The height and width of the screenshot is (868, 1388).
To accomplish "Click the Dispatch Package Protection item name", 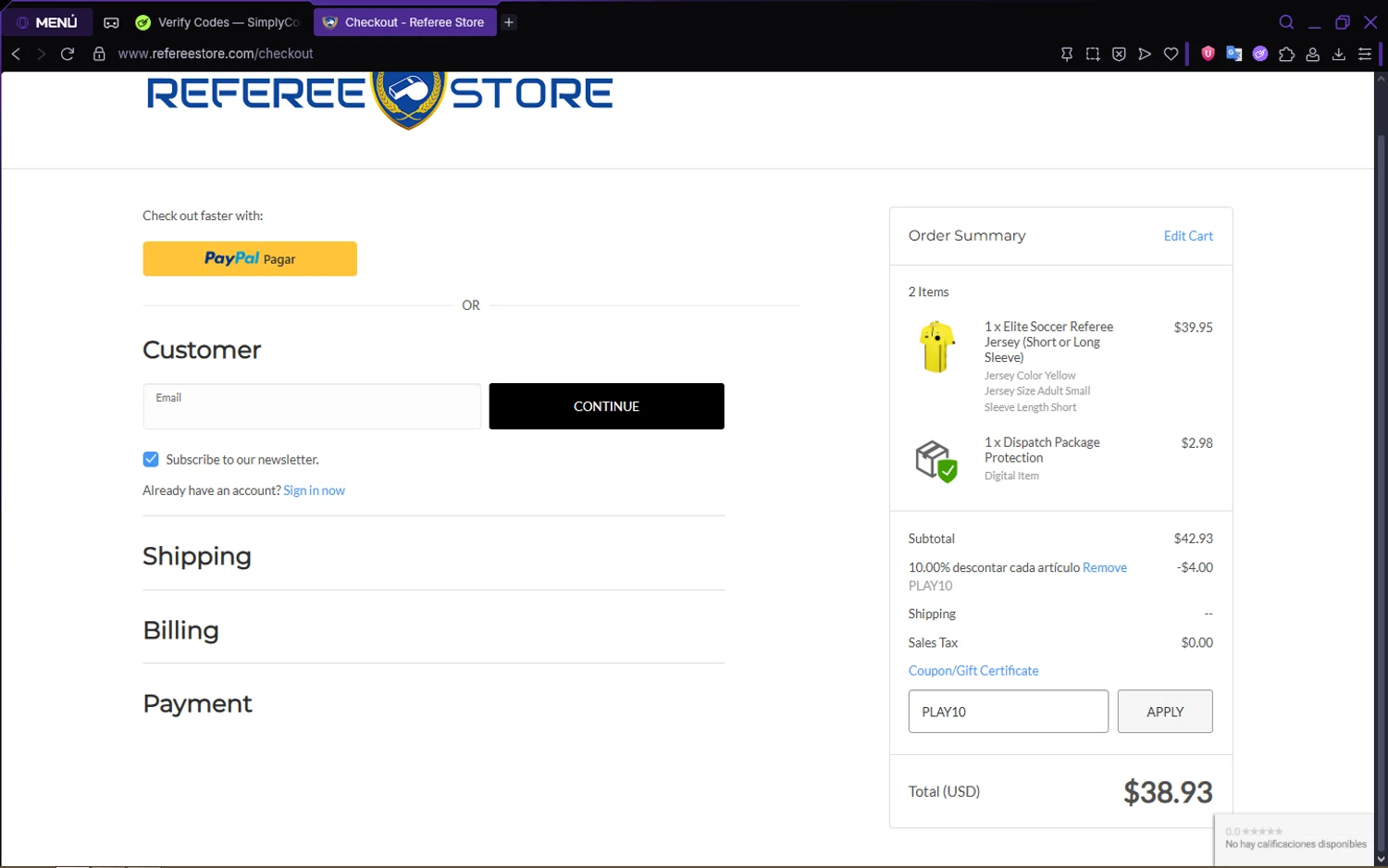I will tap(1042, 450).
